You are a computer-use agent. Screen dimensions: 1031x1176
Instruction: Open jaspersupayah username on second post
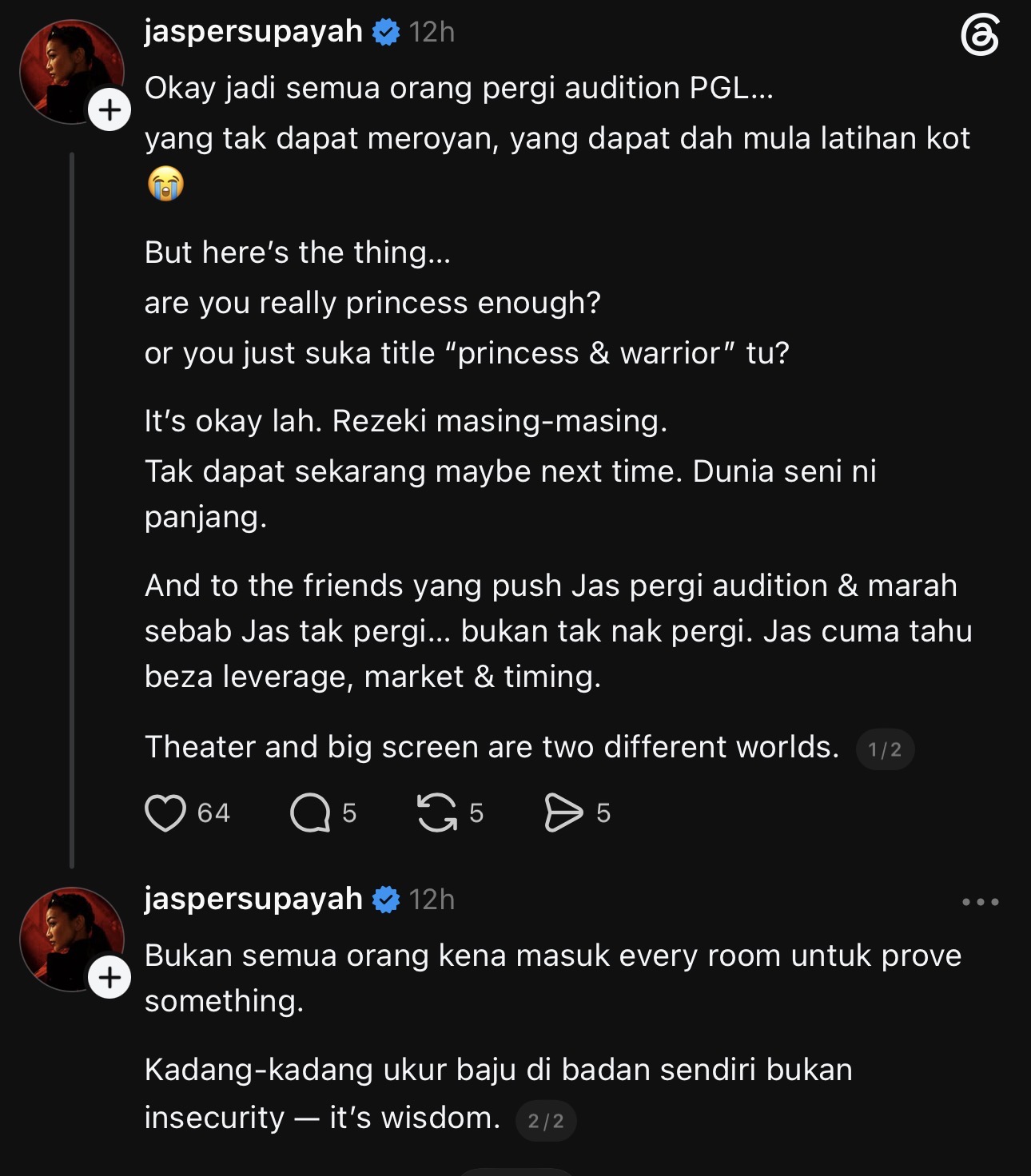(x=253, y=900)
